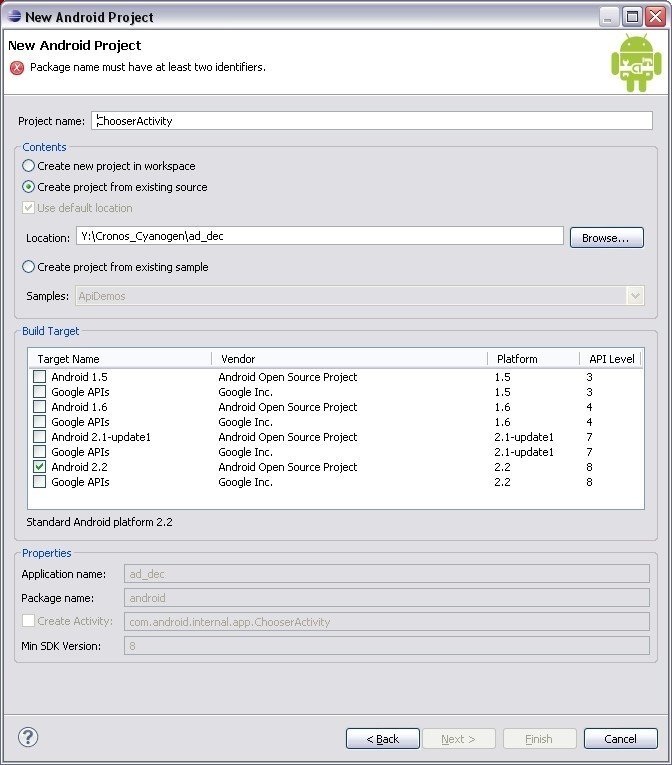Click 'Standard Android platform 2.2' description text

99,522
